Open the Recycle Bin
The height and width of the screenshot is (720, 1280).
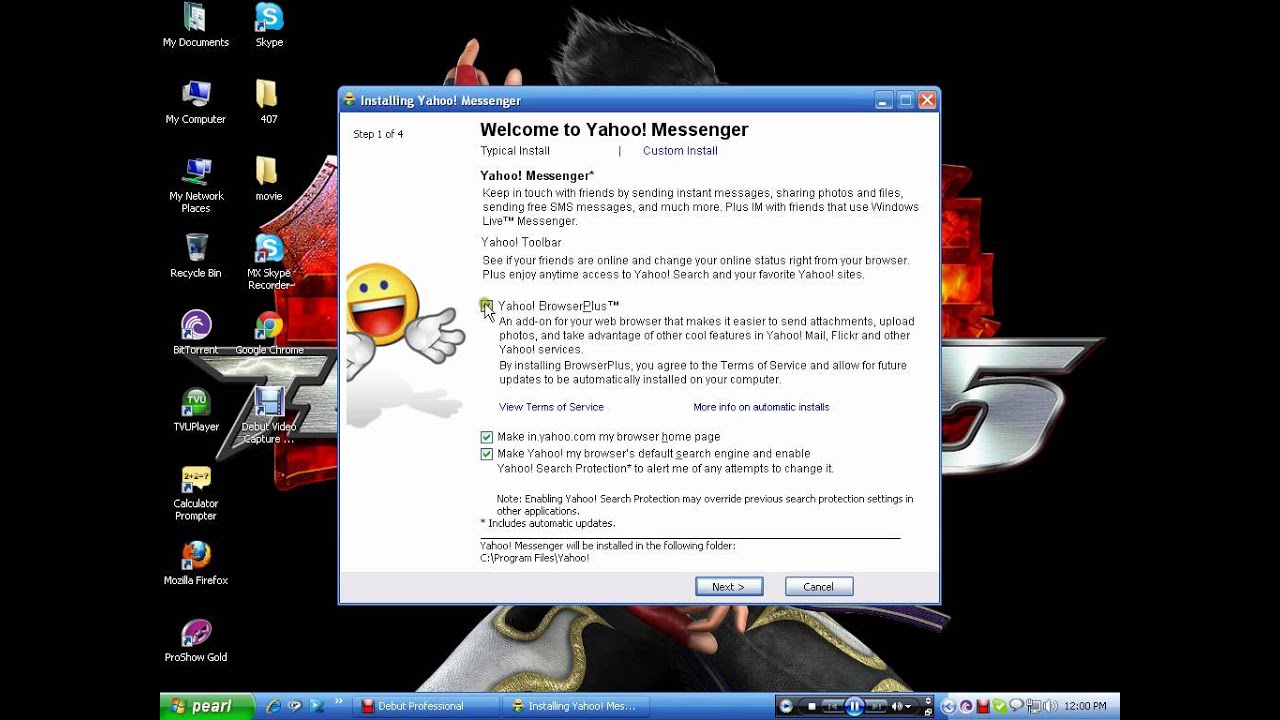tap(196, 256)
